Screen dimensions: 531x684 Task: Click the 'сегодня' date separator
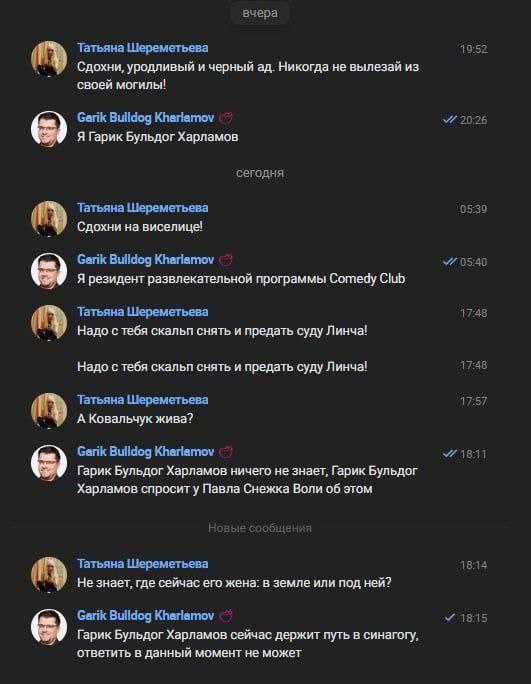tap(260, 173)
